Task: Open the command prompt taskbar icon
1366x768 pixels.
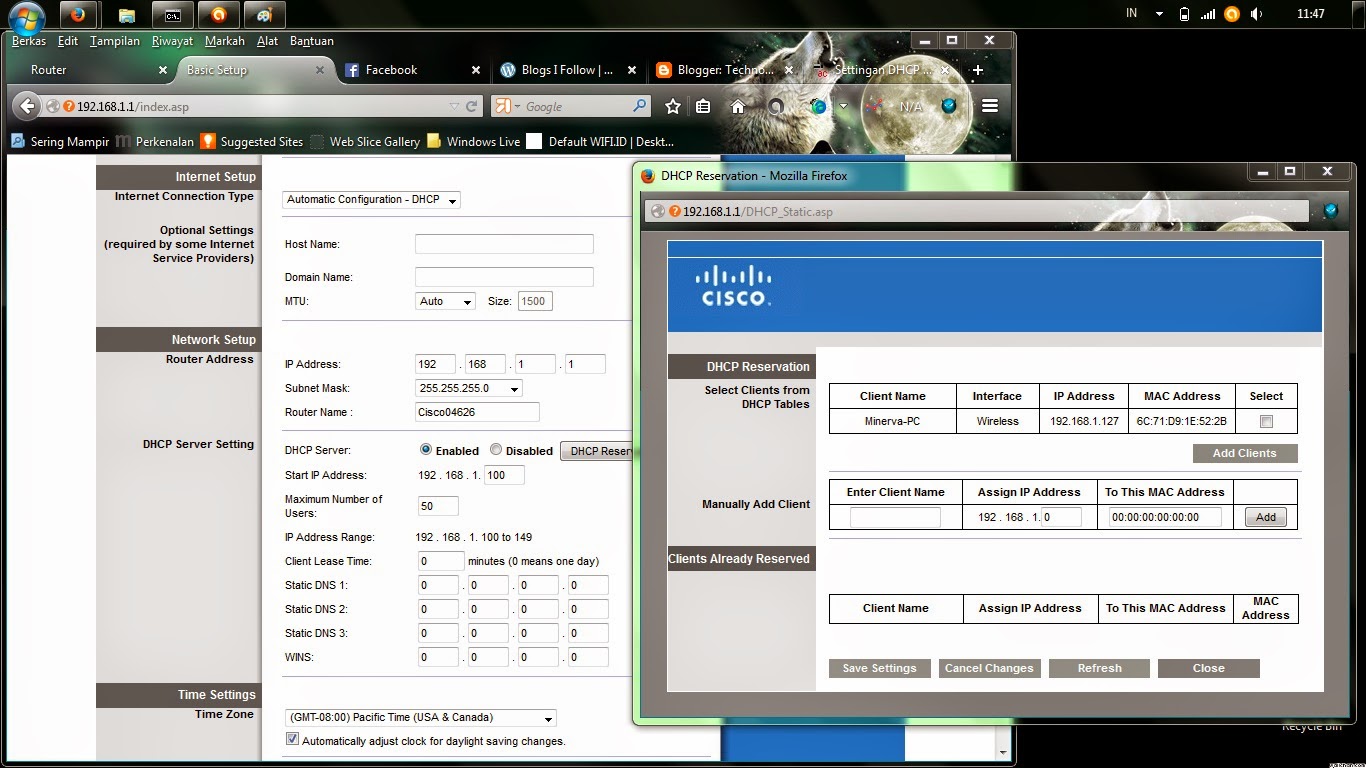Action: click(173, 15)
